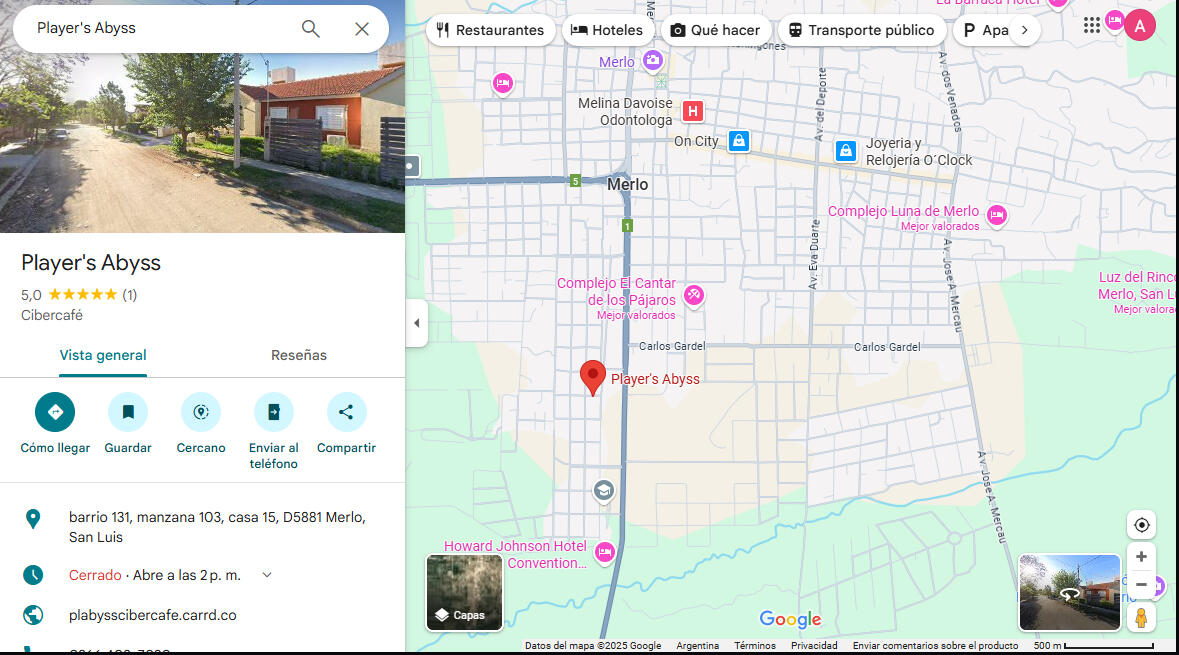The width and height of the screenshot is (1179, 655).
Task: Zoom in using the plus control
Action: click(x=1141, y=556)
